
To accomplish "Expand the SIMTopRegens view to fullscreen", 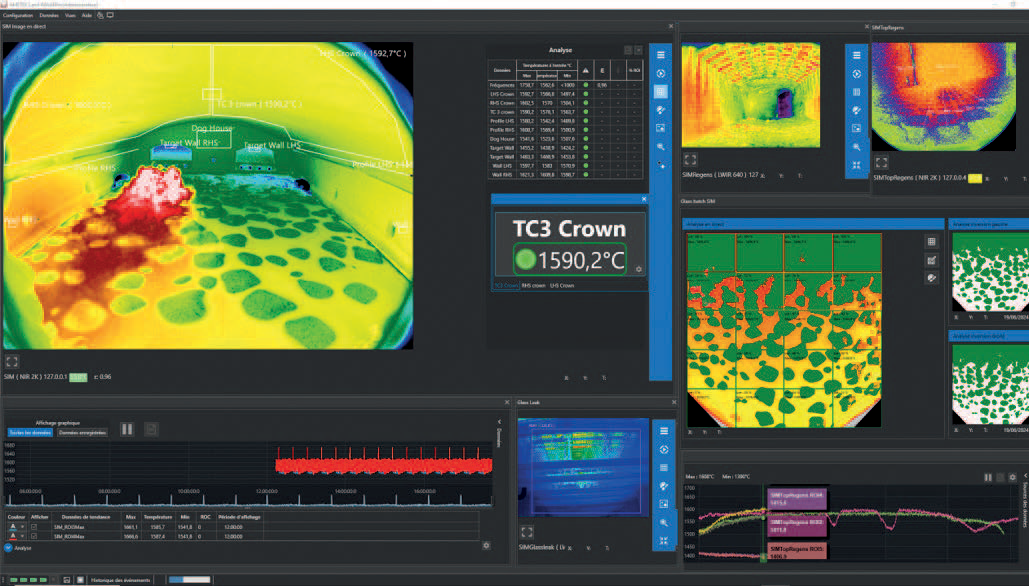I will pyautogui.click(x=881, y=161).
